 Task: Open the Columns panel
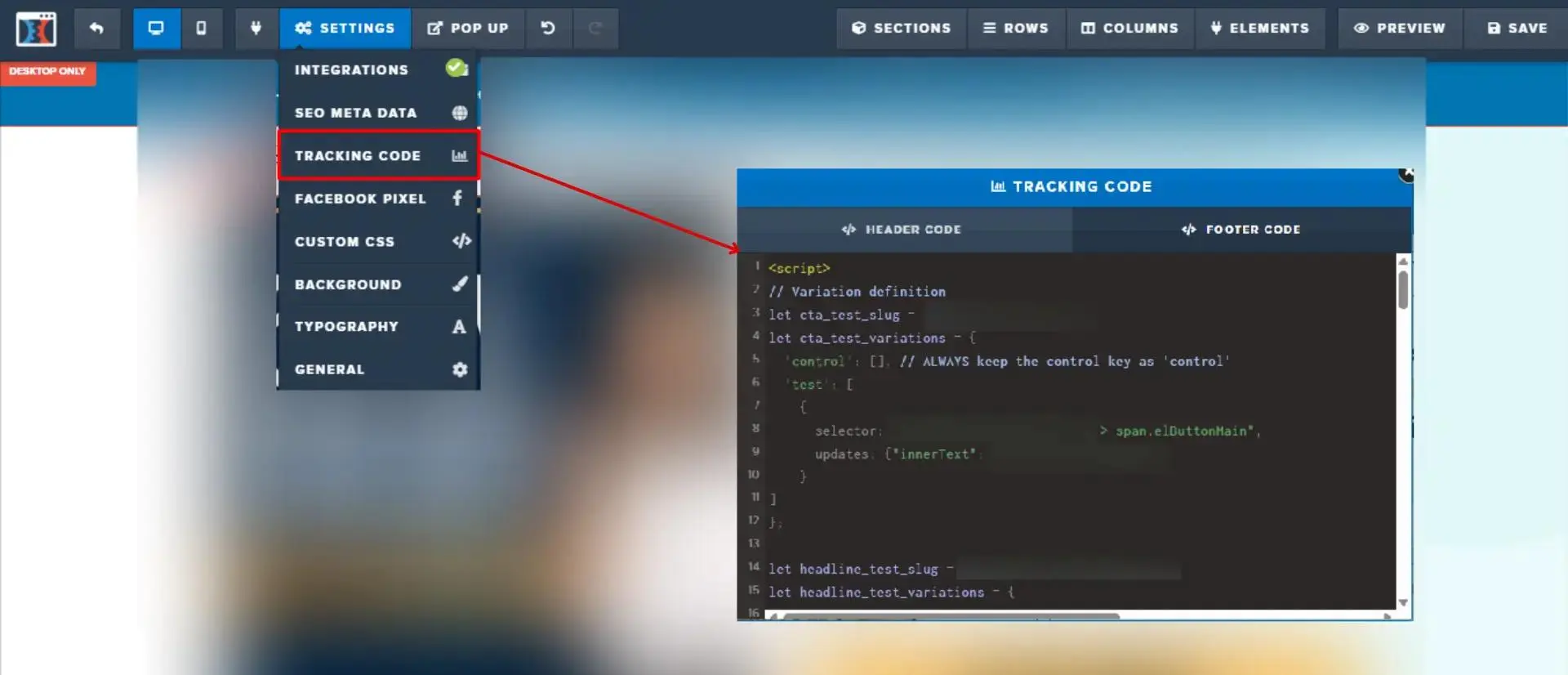(x=1130, y=29)
